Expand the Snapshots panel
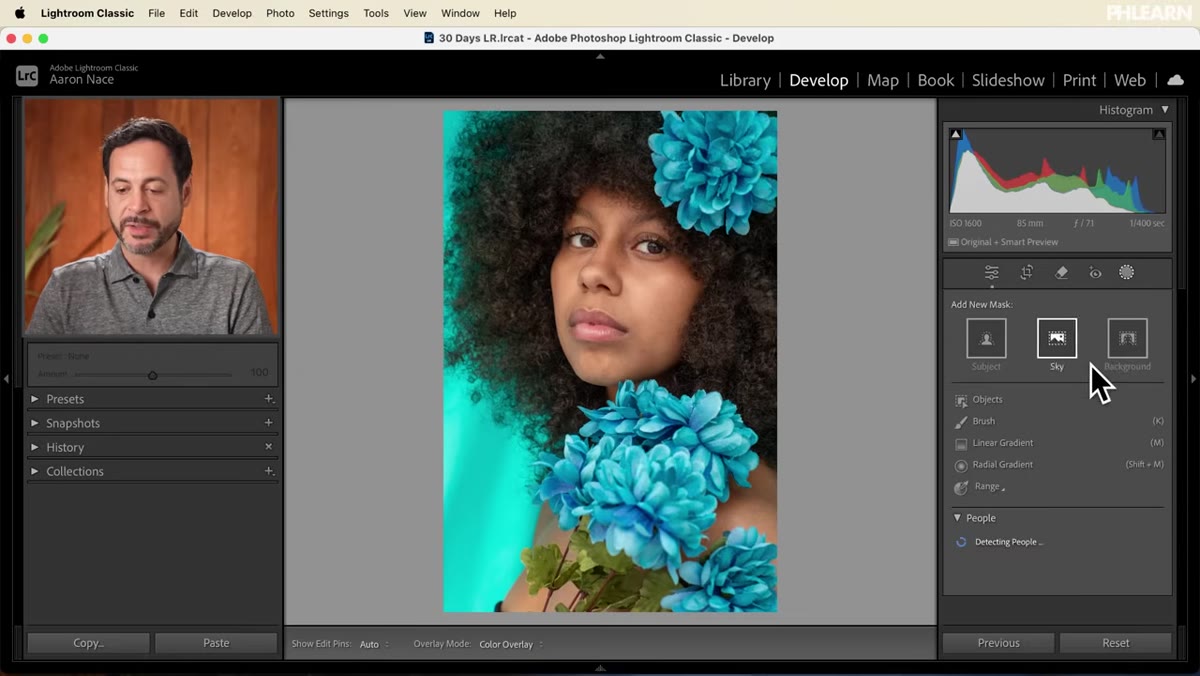Viewport: 1200px width, 676px height. click(35, 423)
